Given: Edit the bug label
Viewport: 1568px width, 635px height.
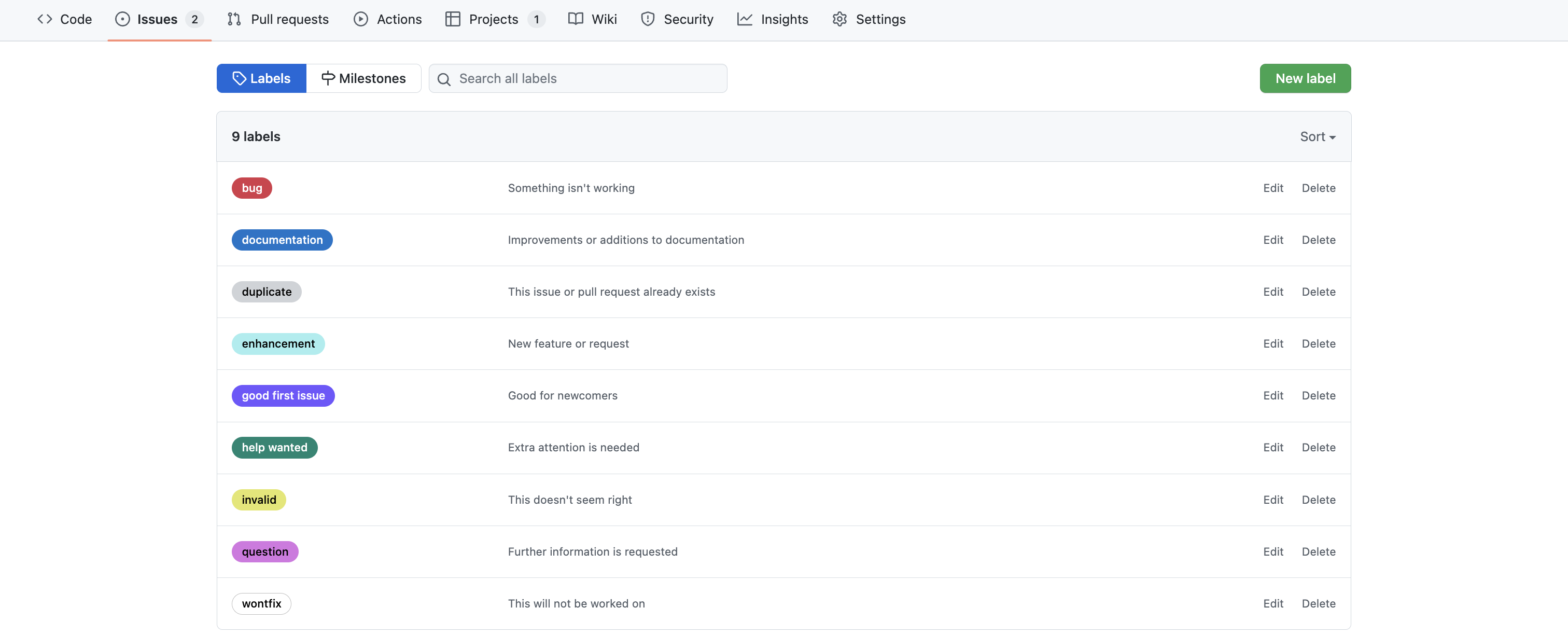Looking at the screenshot, I should click(1273, 187).
